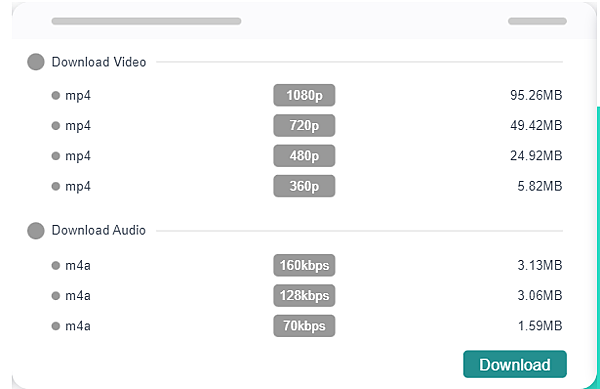
Task: Click the long gray title placeholder bar
Action: (147, 21)
